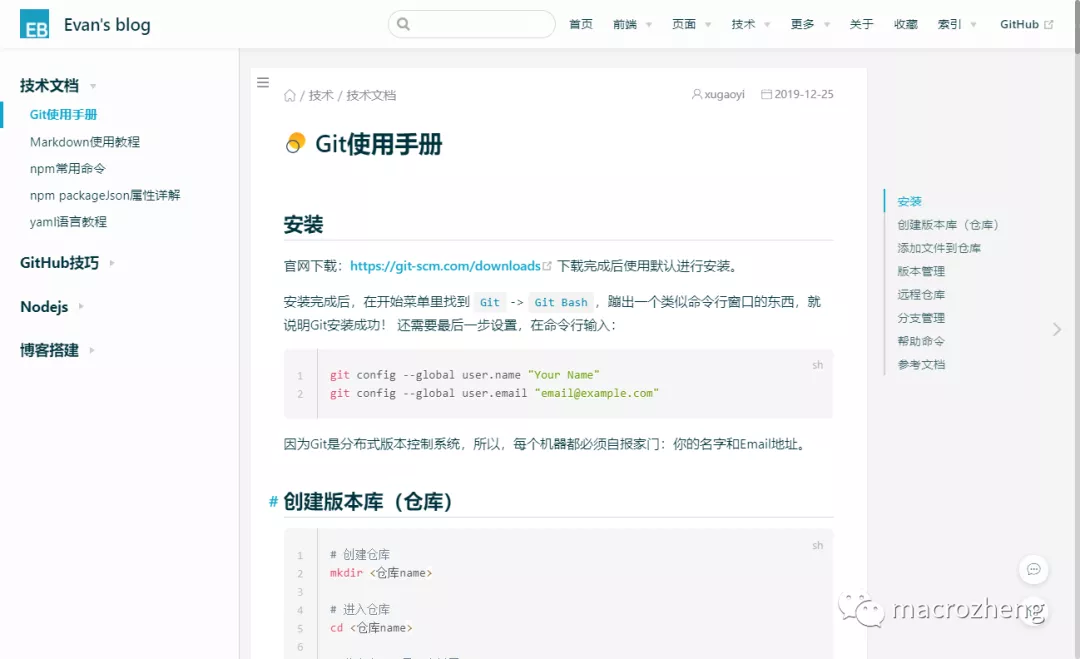Click the author xugaoyi link
1080x659 pixels.
pos(724,94)
